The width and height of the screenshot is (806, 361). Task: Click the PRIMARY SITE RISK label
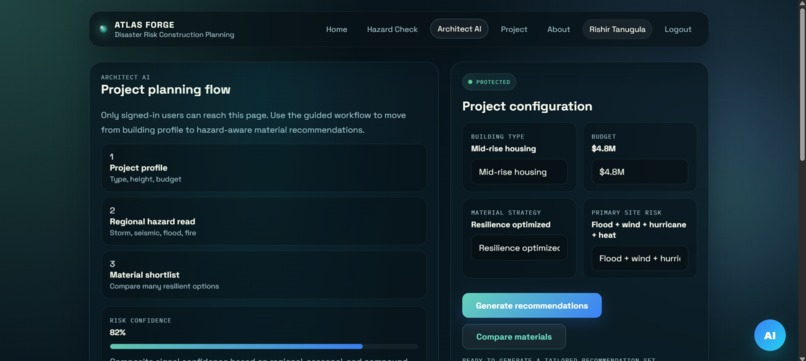point(626,212)
